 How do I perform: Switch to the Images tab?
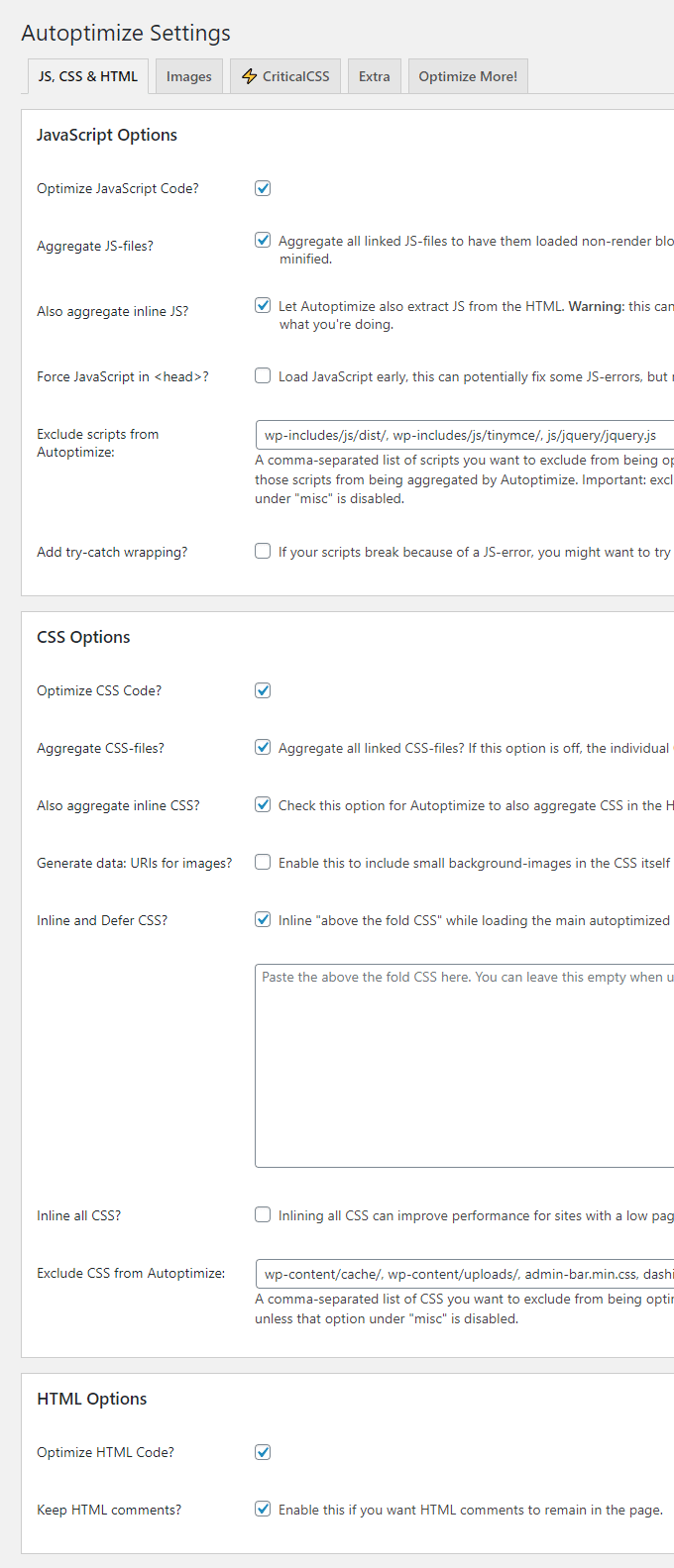pos(188,76)
